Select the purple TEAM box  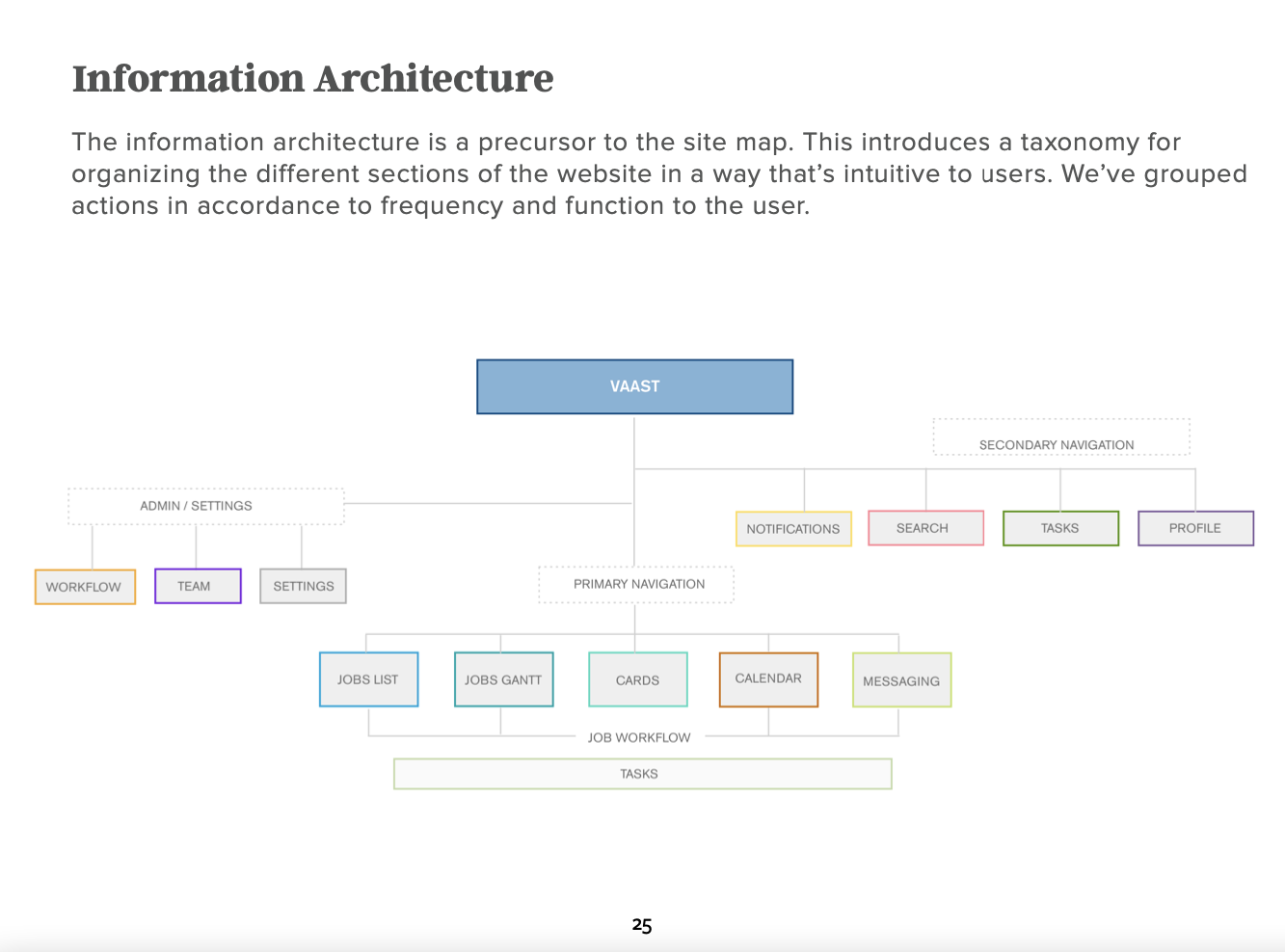point(198,586)
